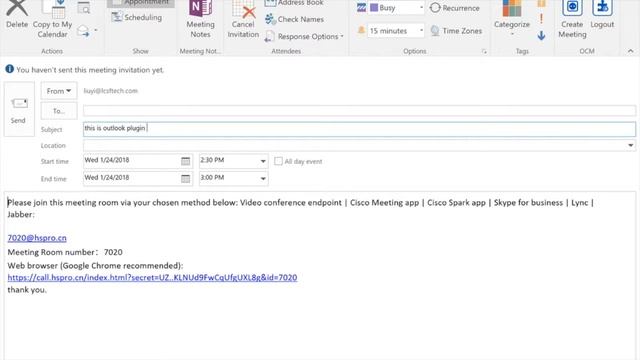Open the Start time calendar picker
The width and height of the screenshot is (640, 360).
(x=186, y=161)
